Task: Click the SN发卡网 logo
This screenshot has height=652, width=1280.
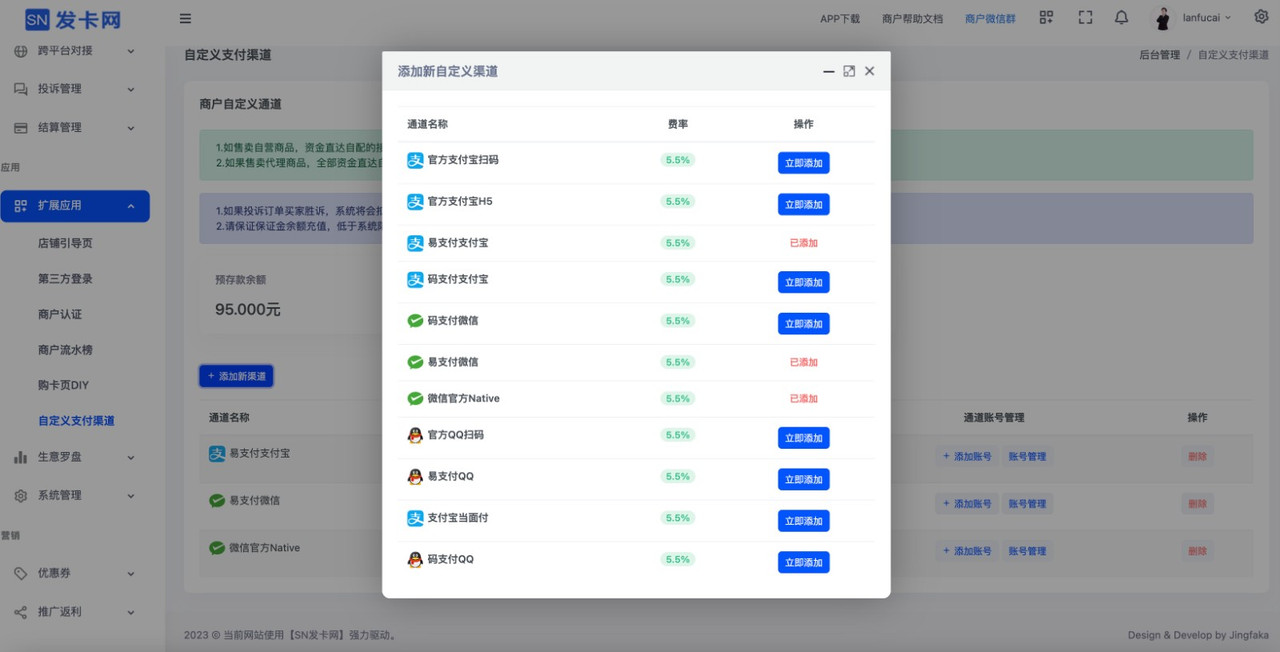Action: (x=73, y=19)
